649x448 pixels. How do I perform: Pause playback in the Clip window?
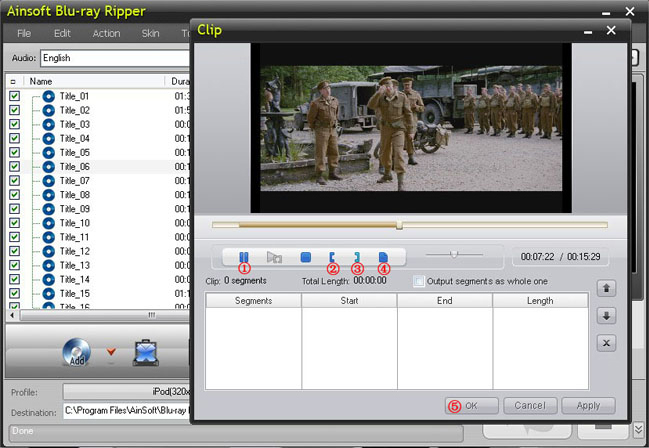(244, 257)
